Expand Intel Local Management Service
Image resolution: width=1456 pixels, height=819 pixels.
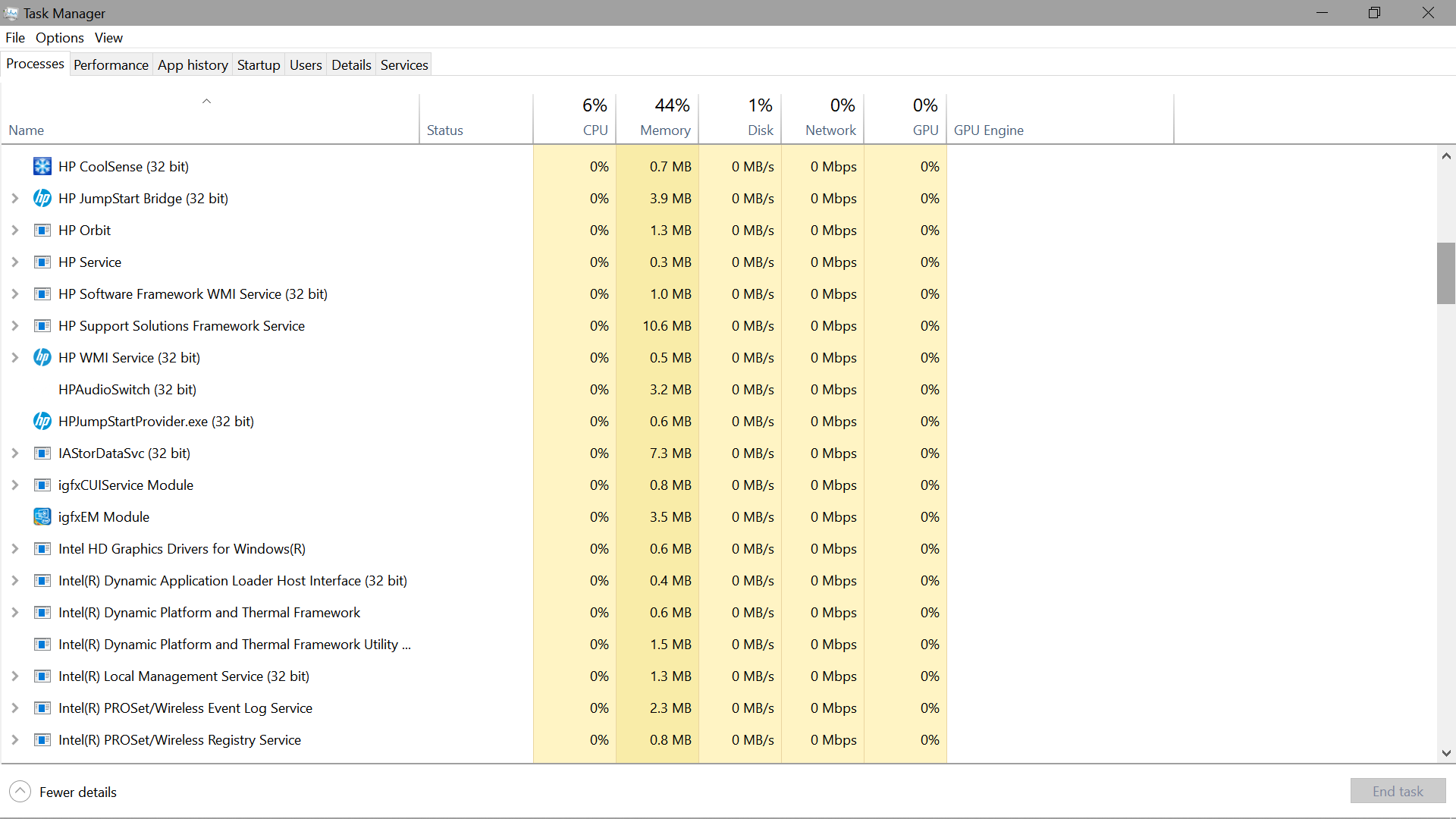point(14,676)
